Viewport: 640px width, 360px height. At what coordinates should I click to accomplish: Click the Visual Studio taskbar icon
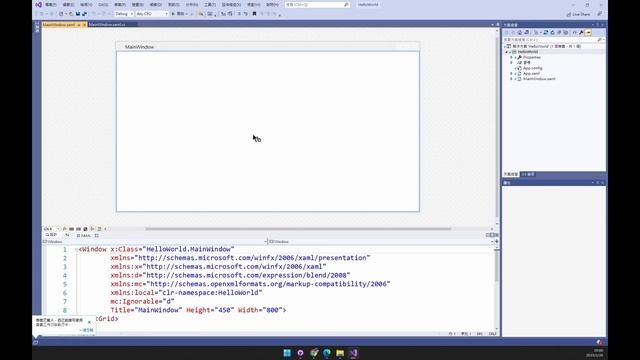353,353
